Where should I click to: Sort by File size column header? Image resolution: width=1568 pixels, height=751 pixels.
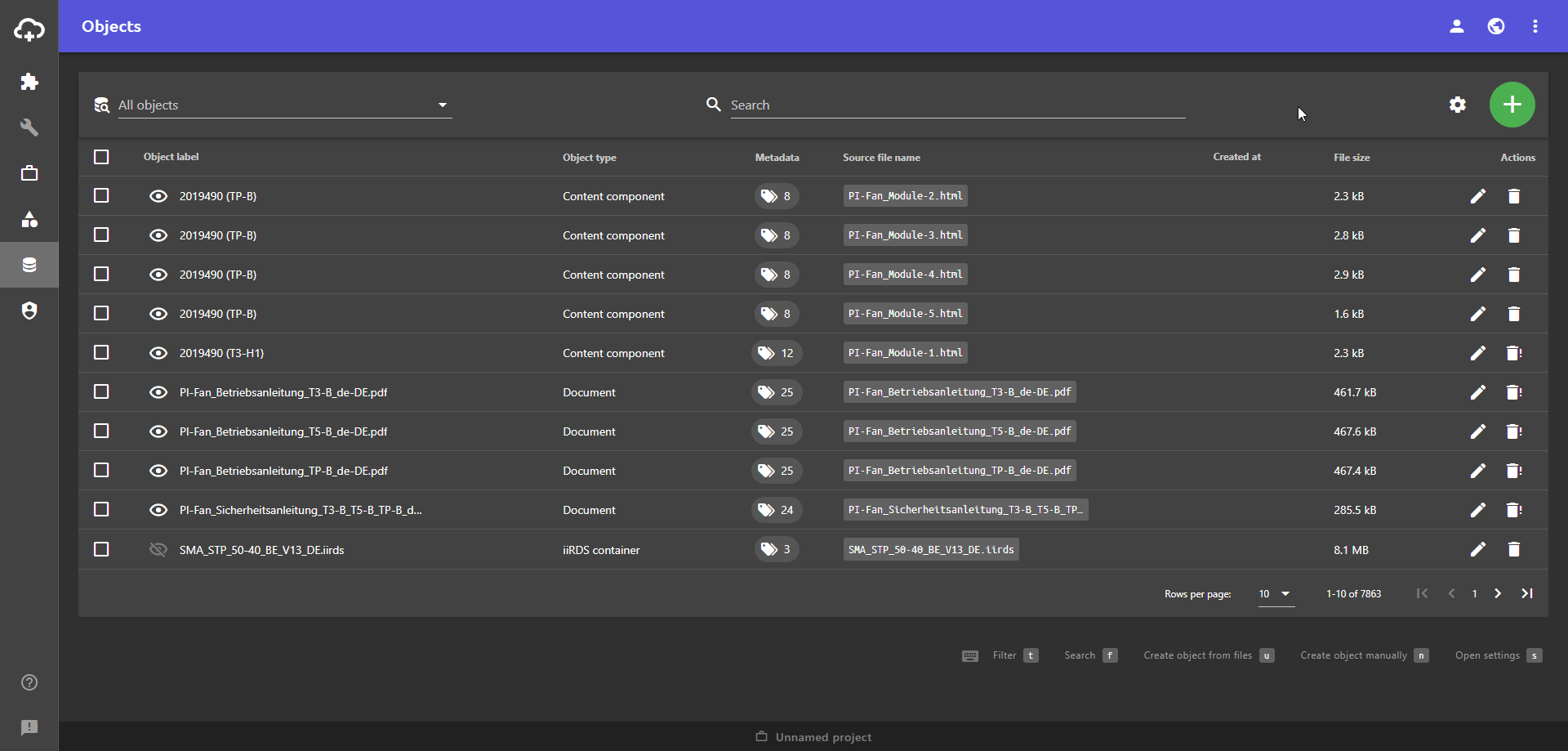(1352, 158)
